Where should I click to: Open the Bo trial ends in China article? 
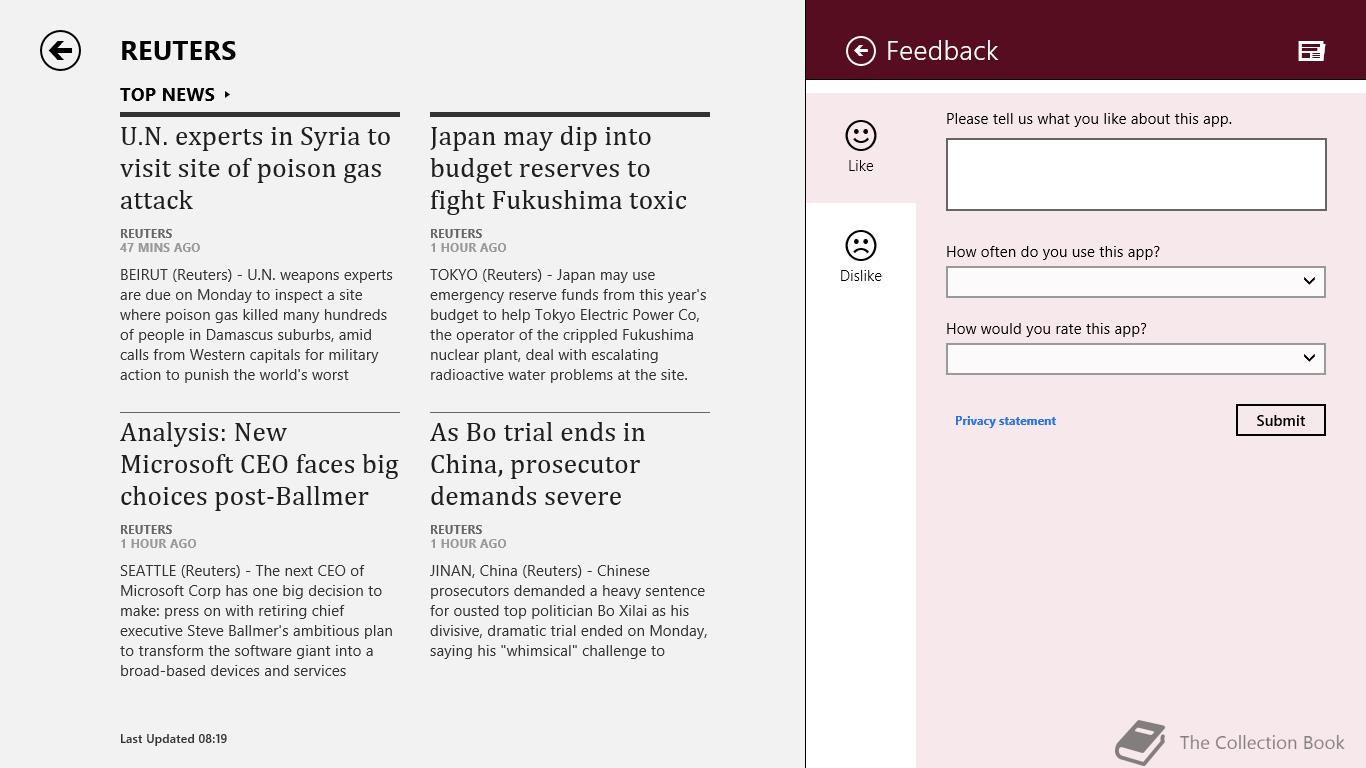pyautogui.click(x=538, y=464)
